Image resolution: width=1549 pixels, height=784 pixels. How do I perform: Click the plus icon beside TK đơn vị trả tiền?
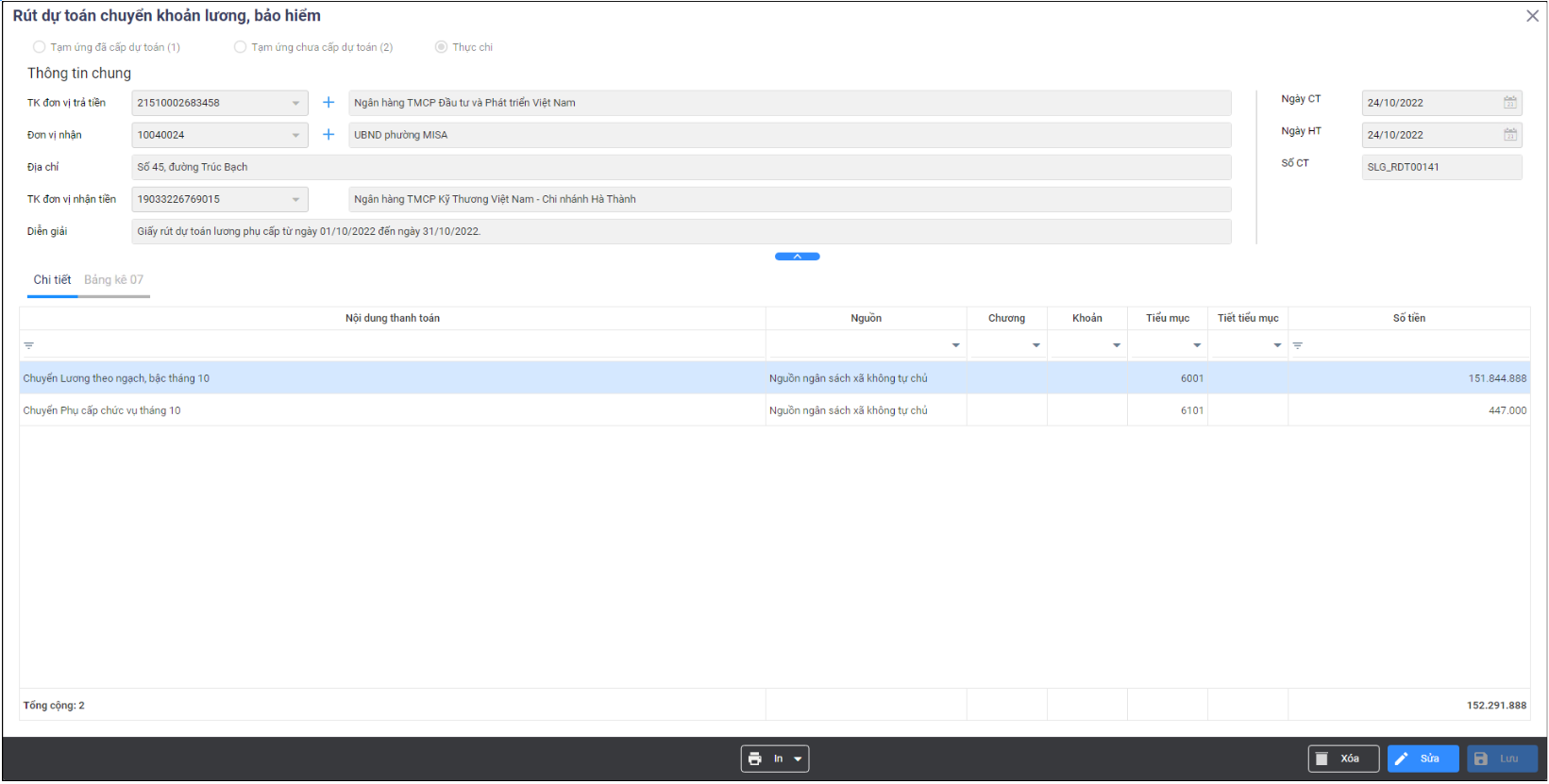coord(328,103)
